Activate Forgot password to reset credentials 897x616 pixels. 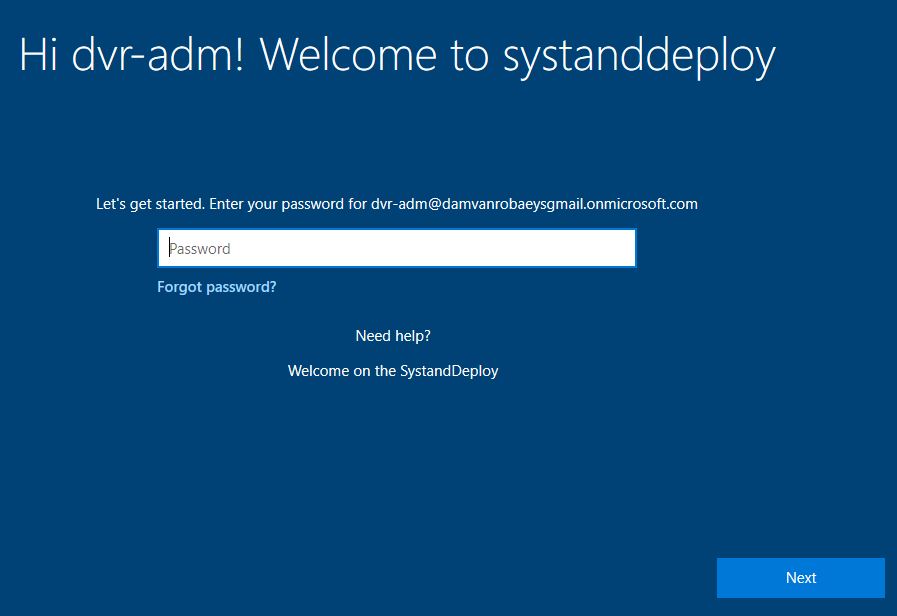point(216,287)
